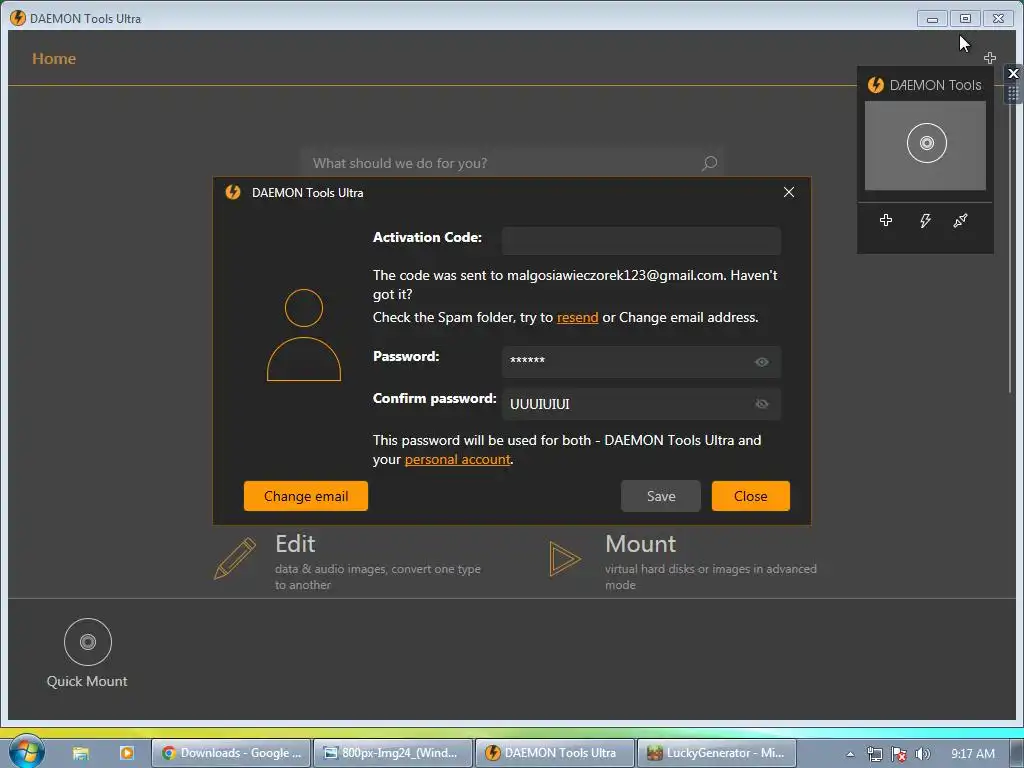Click the Save button in the dialog
The image size is (1024, 768).
point(660,496)
